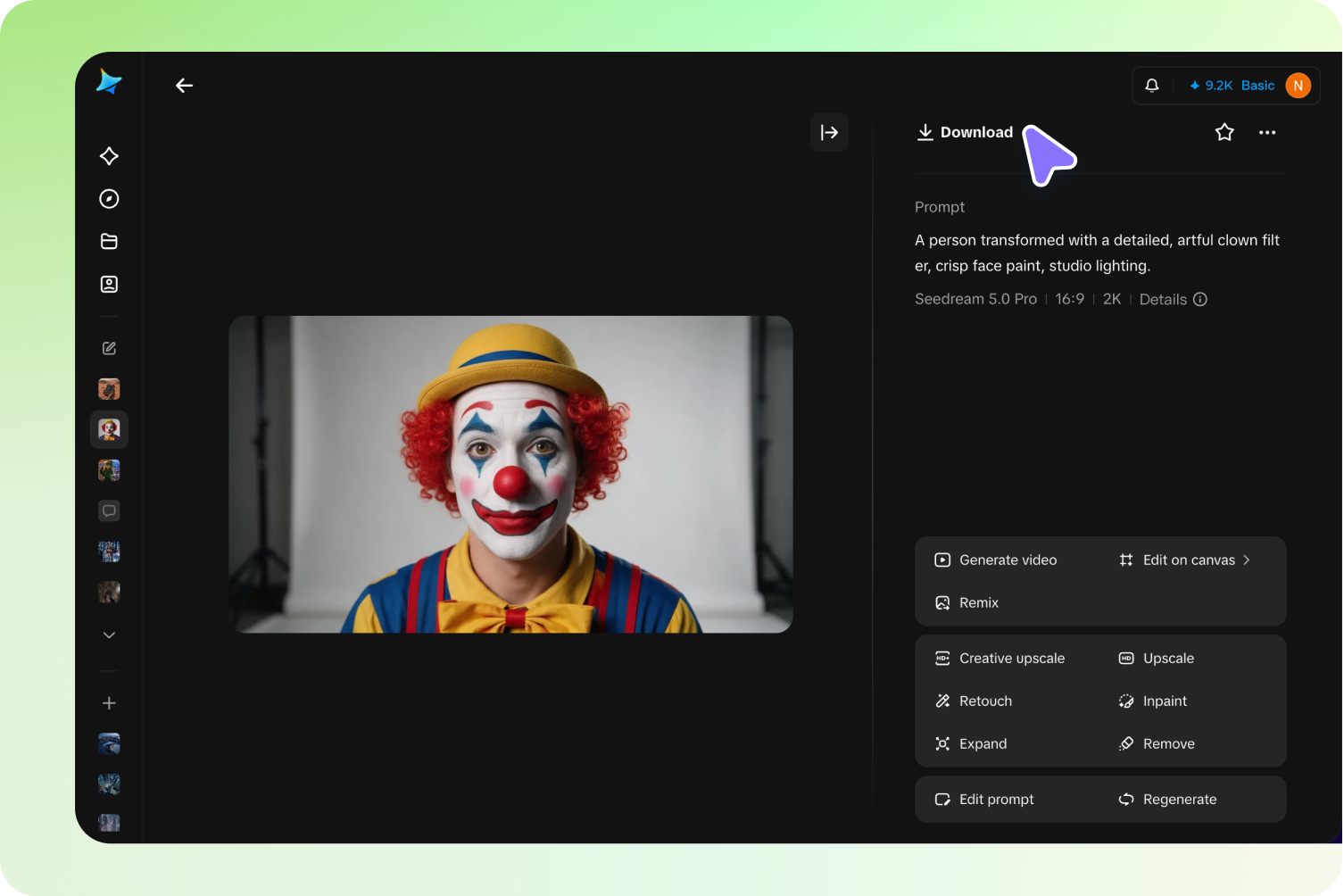Open the portrait character icon in sidebar
The image size is (1344, 896).
(109, 285)
